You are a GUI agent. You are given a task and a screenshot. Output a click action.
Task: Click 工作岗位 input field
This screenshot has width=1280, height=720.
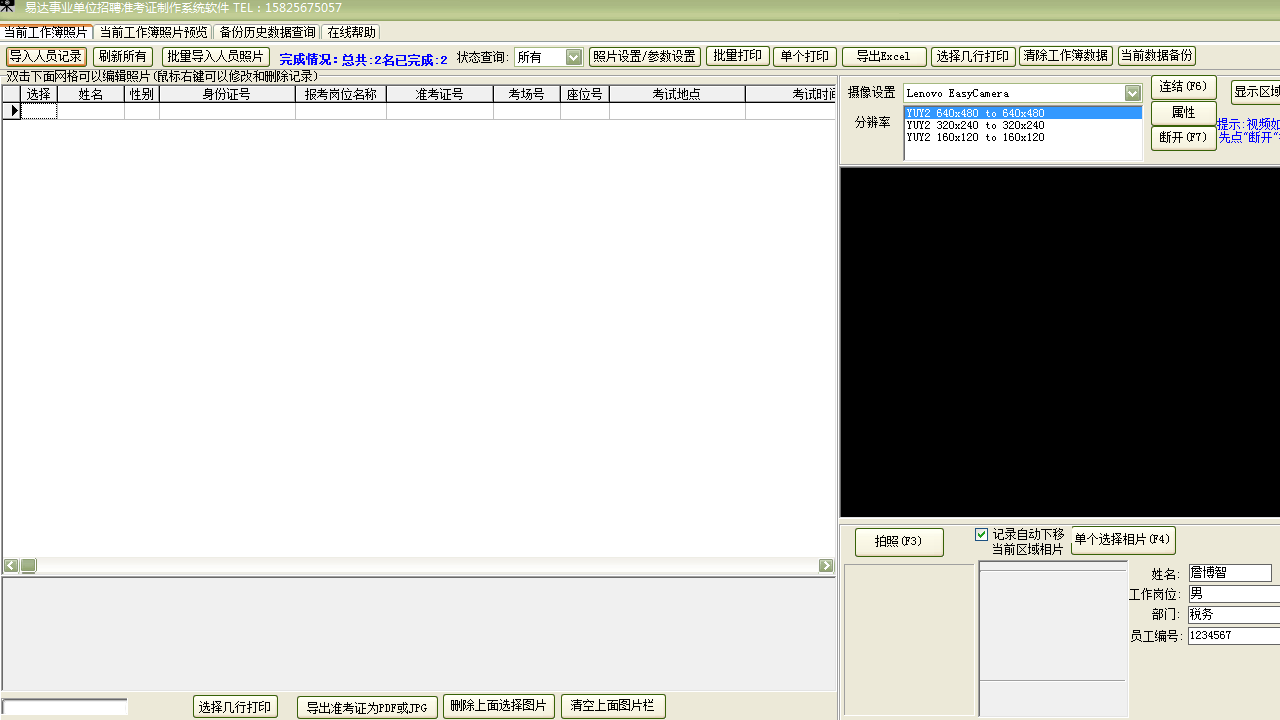pos(1234,594)
